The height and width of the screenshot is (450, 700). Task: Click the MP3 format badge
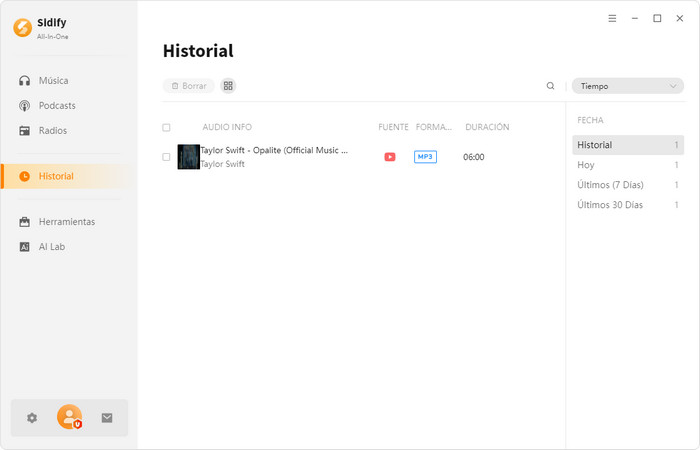425,157
